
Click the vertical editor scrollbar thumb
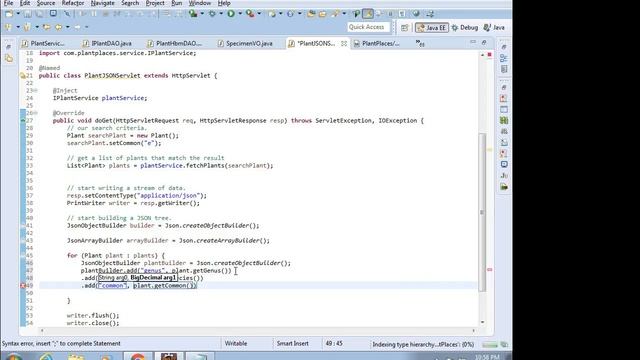(482, 212)
